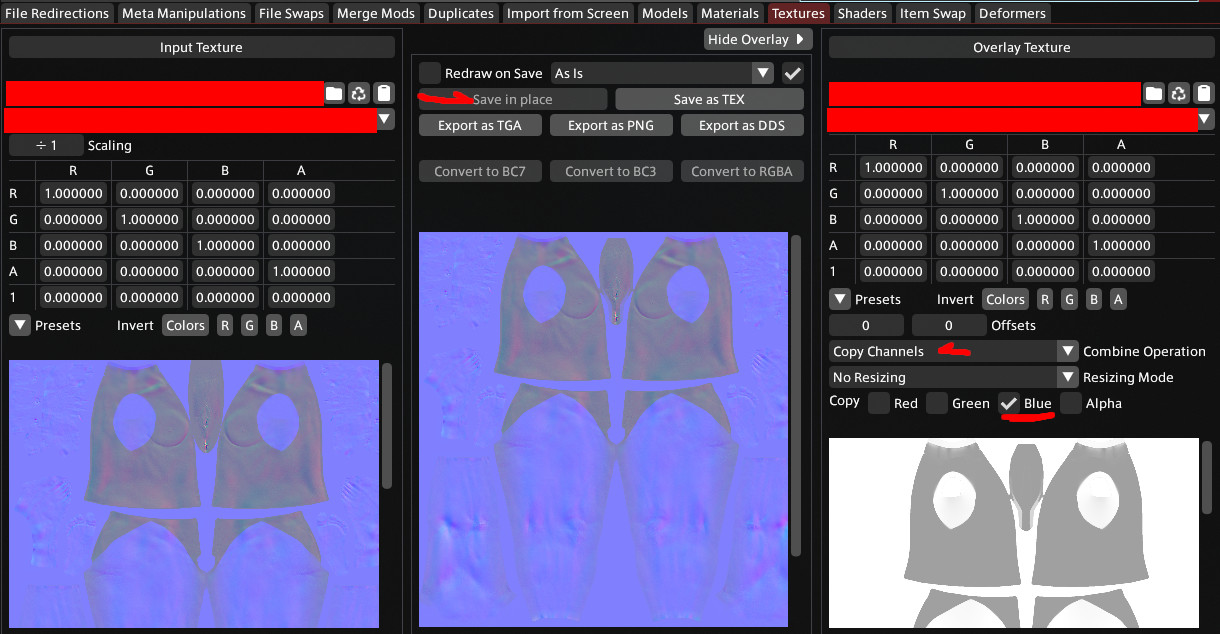Invert Colors on Overlay Texture

(x=1006, y=299)
